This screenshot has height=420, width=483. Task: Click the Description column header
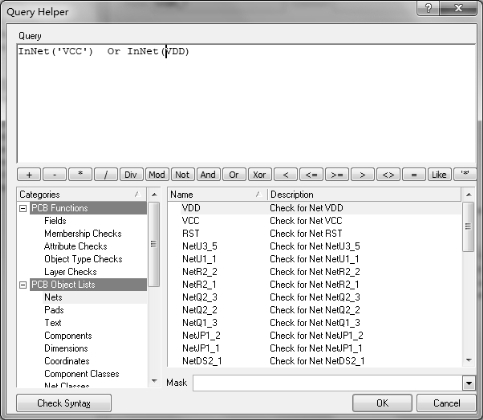364,195
